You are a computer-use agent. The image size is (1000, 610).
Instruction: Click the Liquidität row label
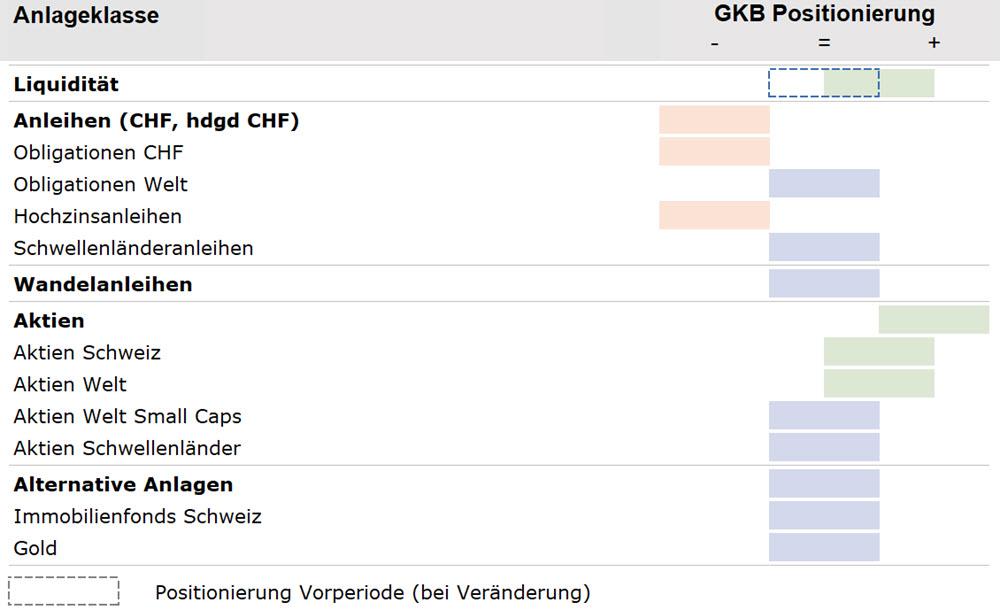point(66,84)
